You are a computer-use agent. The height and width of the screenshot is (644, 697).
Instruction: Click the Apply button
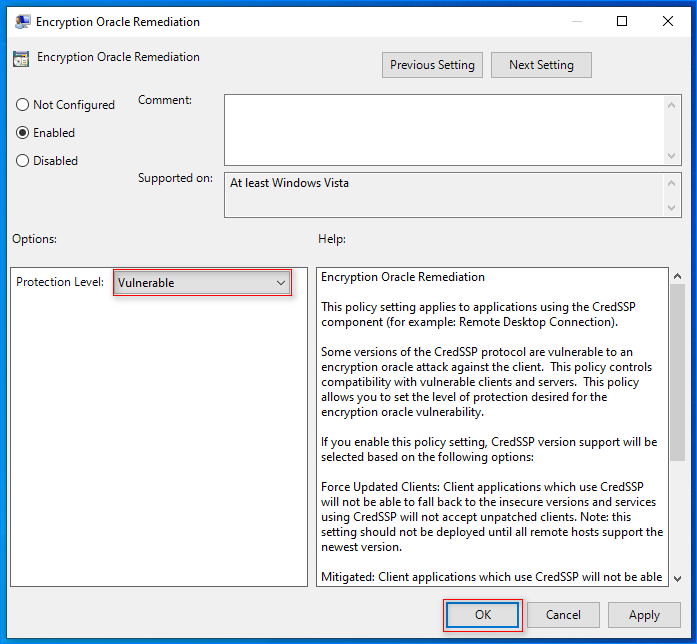(644, 615)
